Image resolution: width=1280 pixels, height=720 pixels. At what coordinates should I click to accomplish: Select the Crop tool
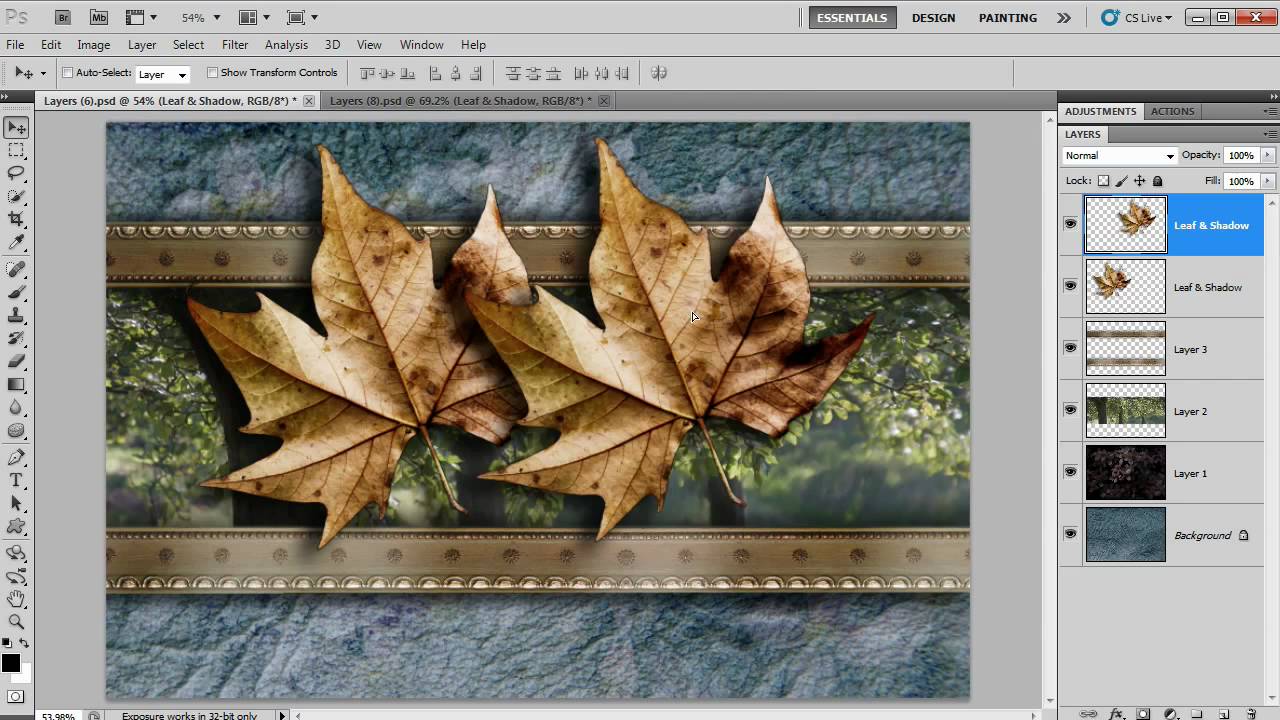(x=16, y=219)
